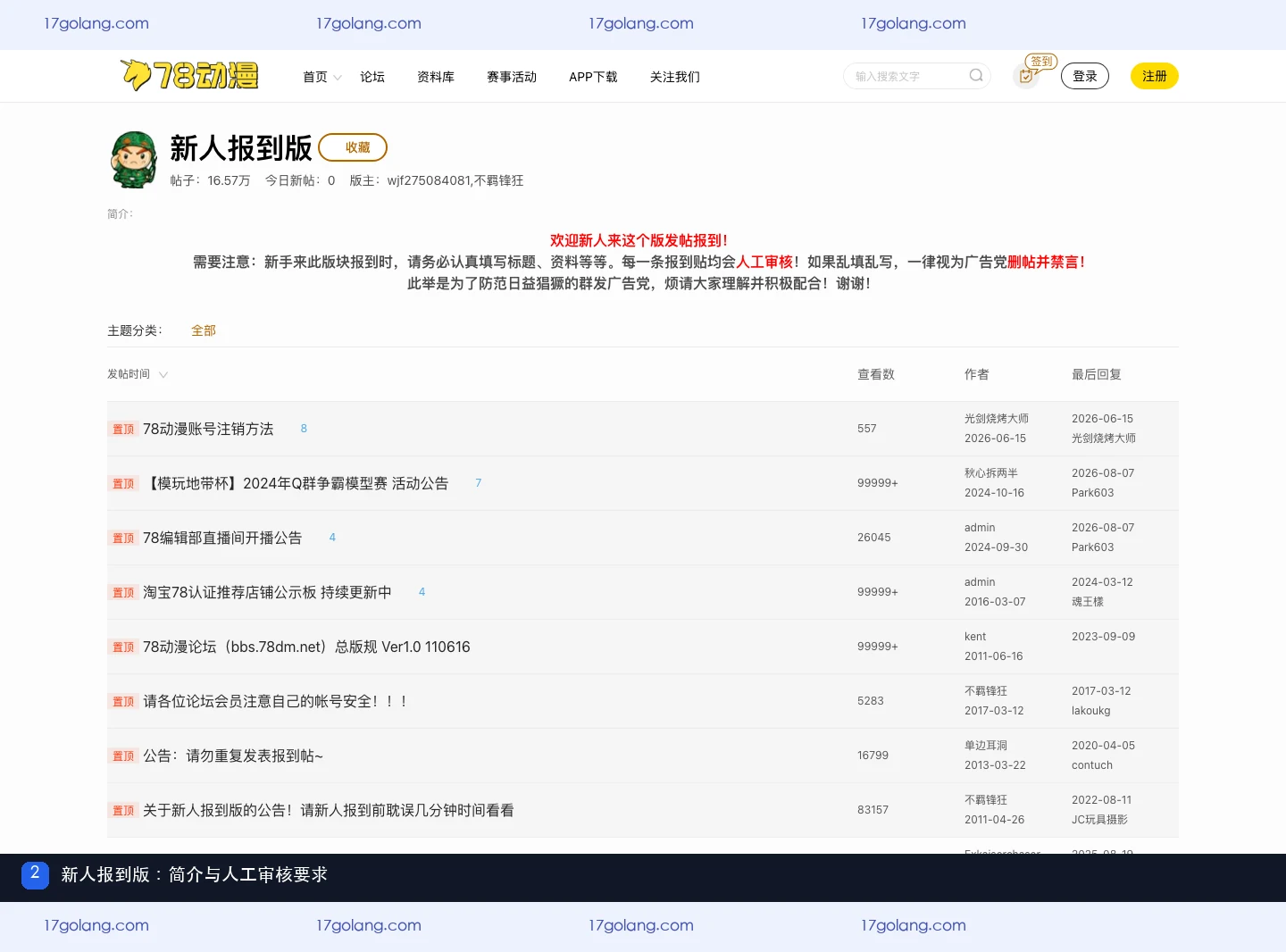The width and height of the screenshot is (1286, 952).
Task: Open 关于新人报到版的公告 thread
Action: (329, 810)
